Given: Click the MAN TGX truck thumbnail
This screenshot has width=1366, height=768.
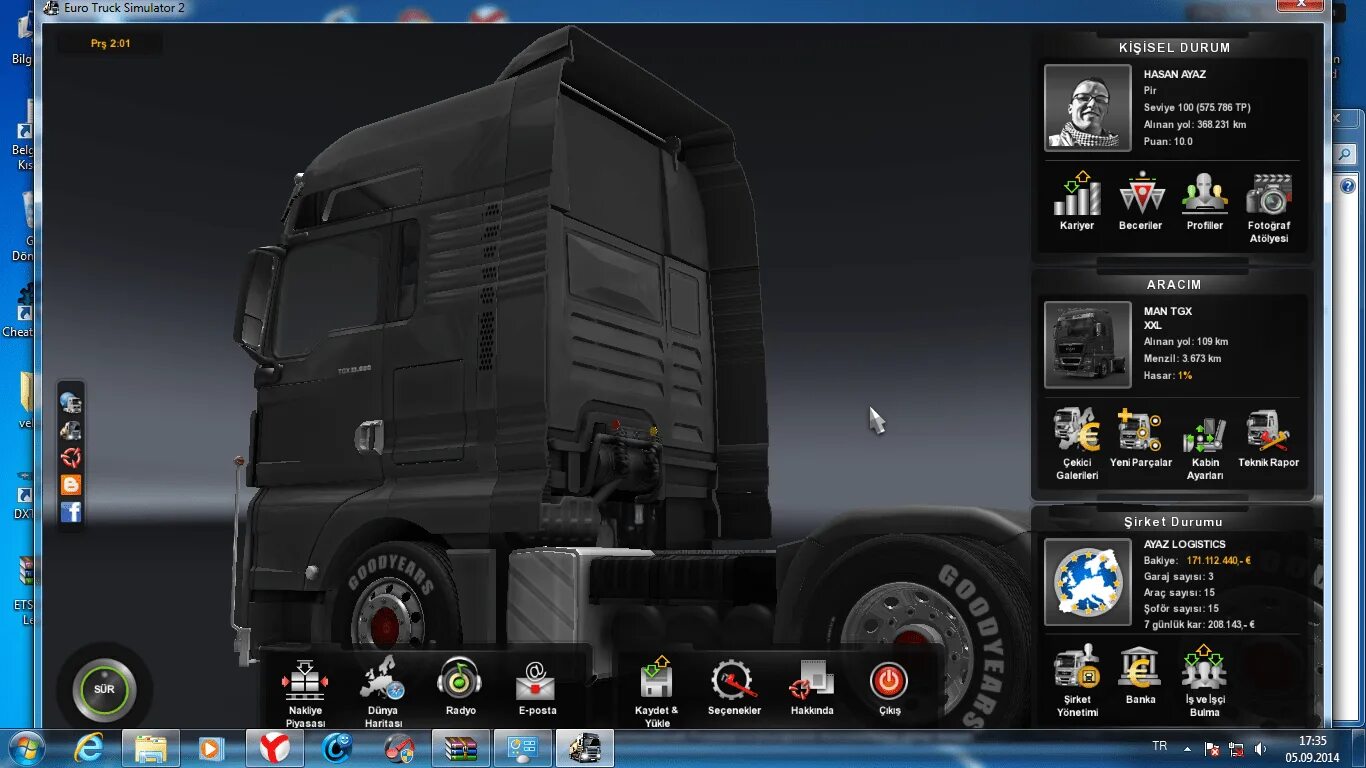Looking at the screenshot, I should click(1088, 345).
